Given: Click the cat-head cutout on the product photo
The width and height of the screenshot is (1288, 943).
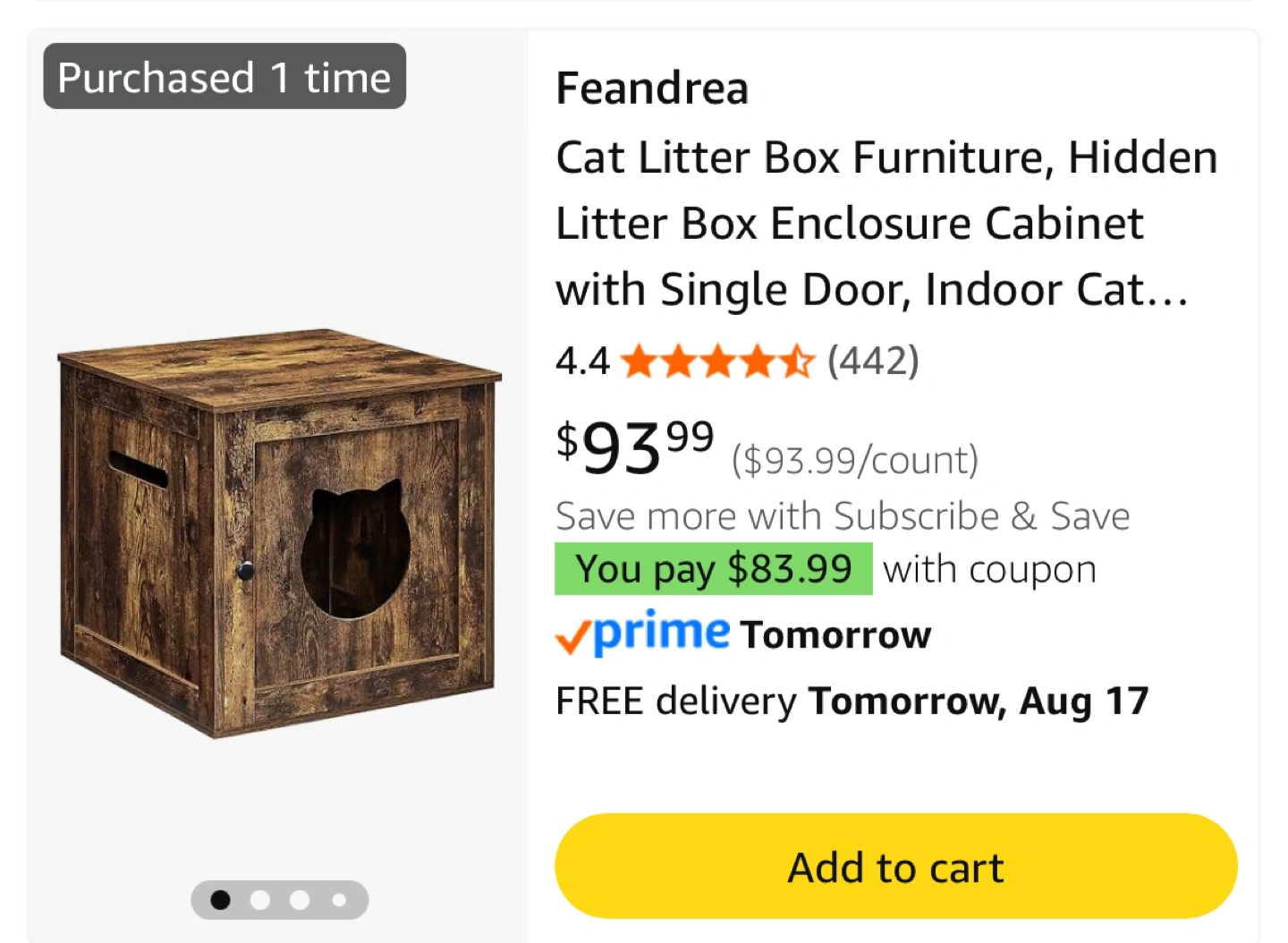Looking at the screenshot, I should point(355,548).
